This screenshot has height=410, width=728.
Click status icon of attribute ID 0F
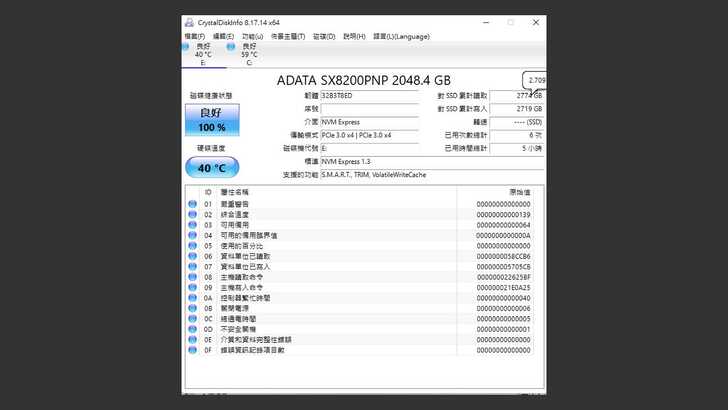[x=193, y=350]
